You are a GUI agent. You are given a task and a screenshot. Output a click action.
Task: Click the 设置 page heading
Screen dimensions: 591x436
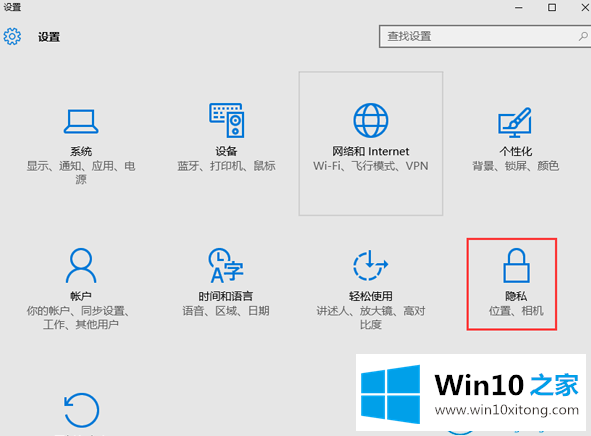(x=49, y=37)
